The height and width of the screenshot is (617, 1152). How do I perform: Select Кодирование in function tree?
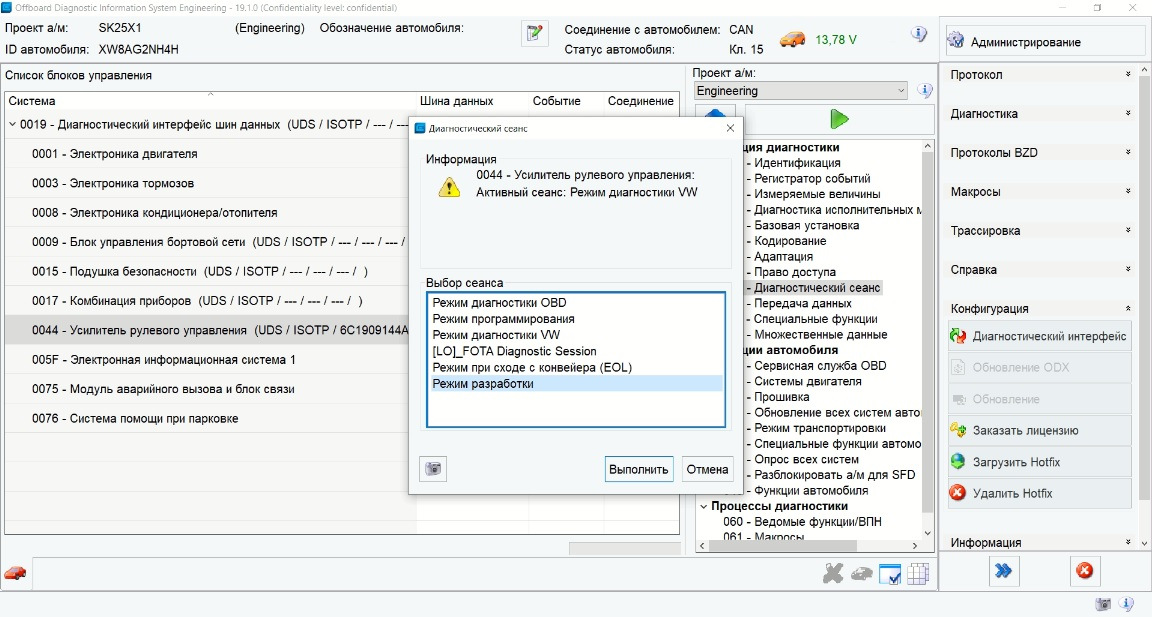point(790,241)
